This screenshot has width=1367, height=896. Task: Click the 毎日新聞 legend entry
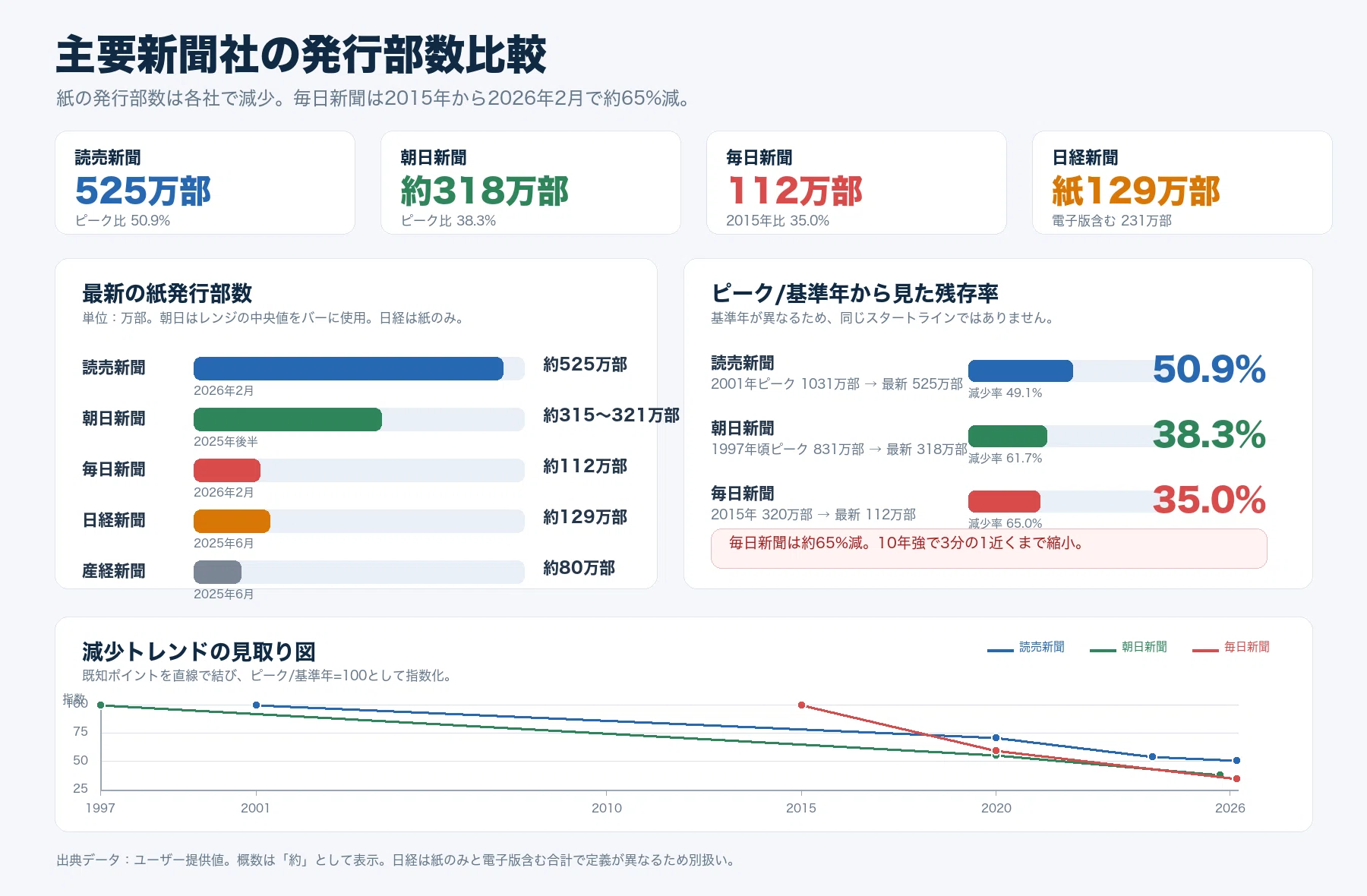click(1231, 647)
